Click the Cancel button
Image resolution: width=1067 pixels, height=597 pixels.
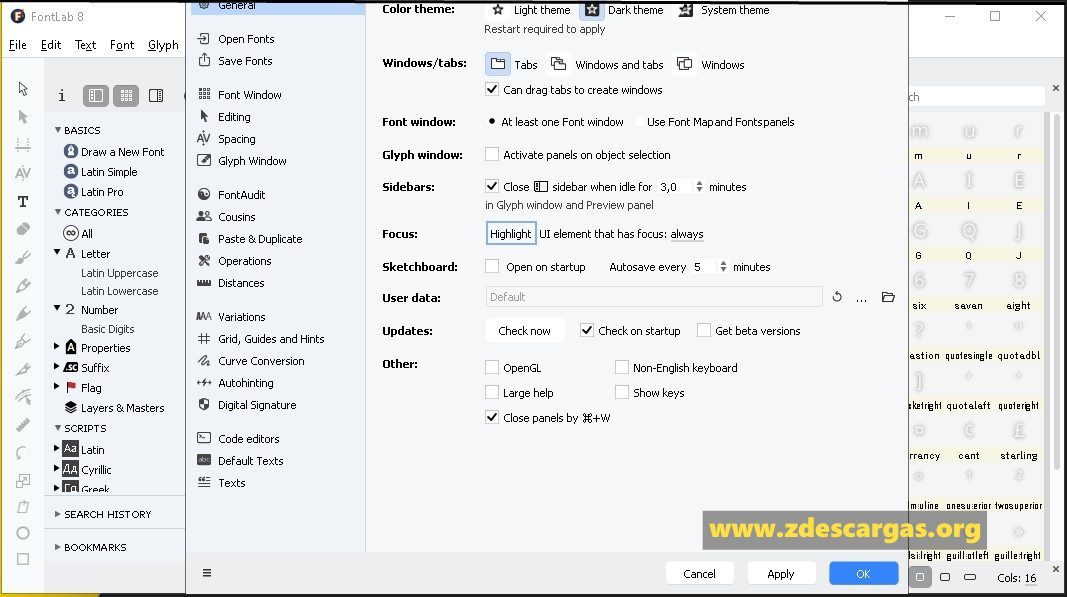click(x=700, y=573)
